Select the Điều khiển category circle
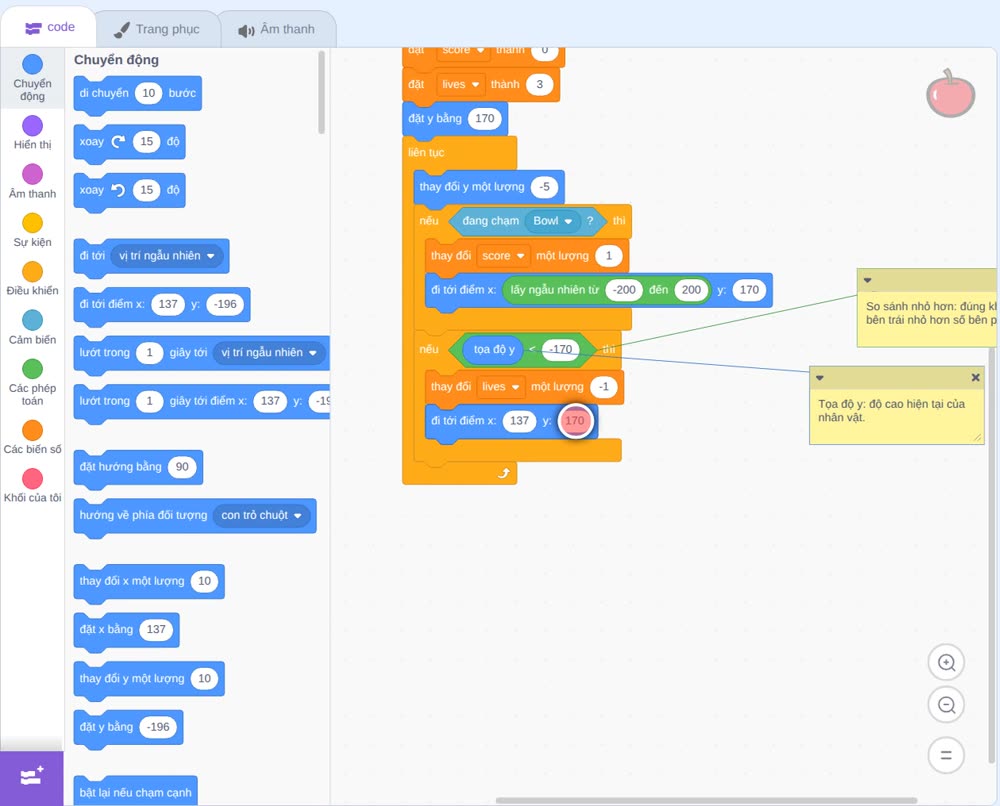This screenshot has height=806, width=1000. 33,272
